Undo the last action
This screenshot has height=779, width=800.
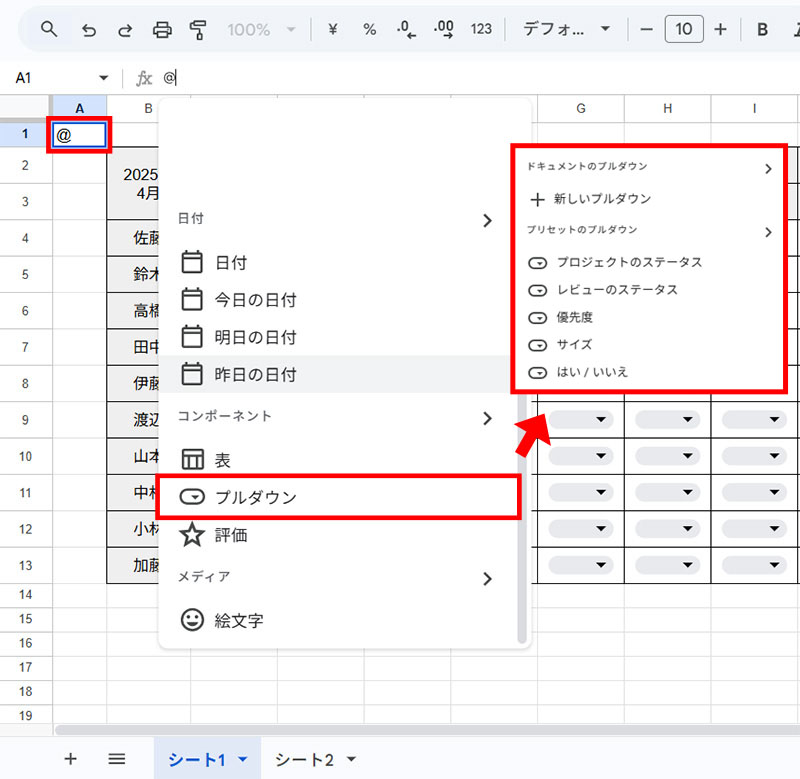click(x=89, y=30)
